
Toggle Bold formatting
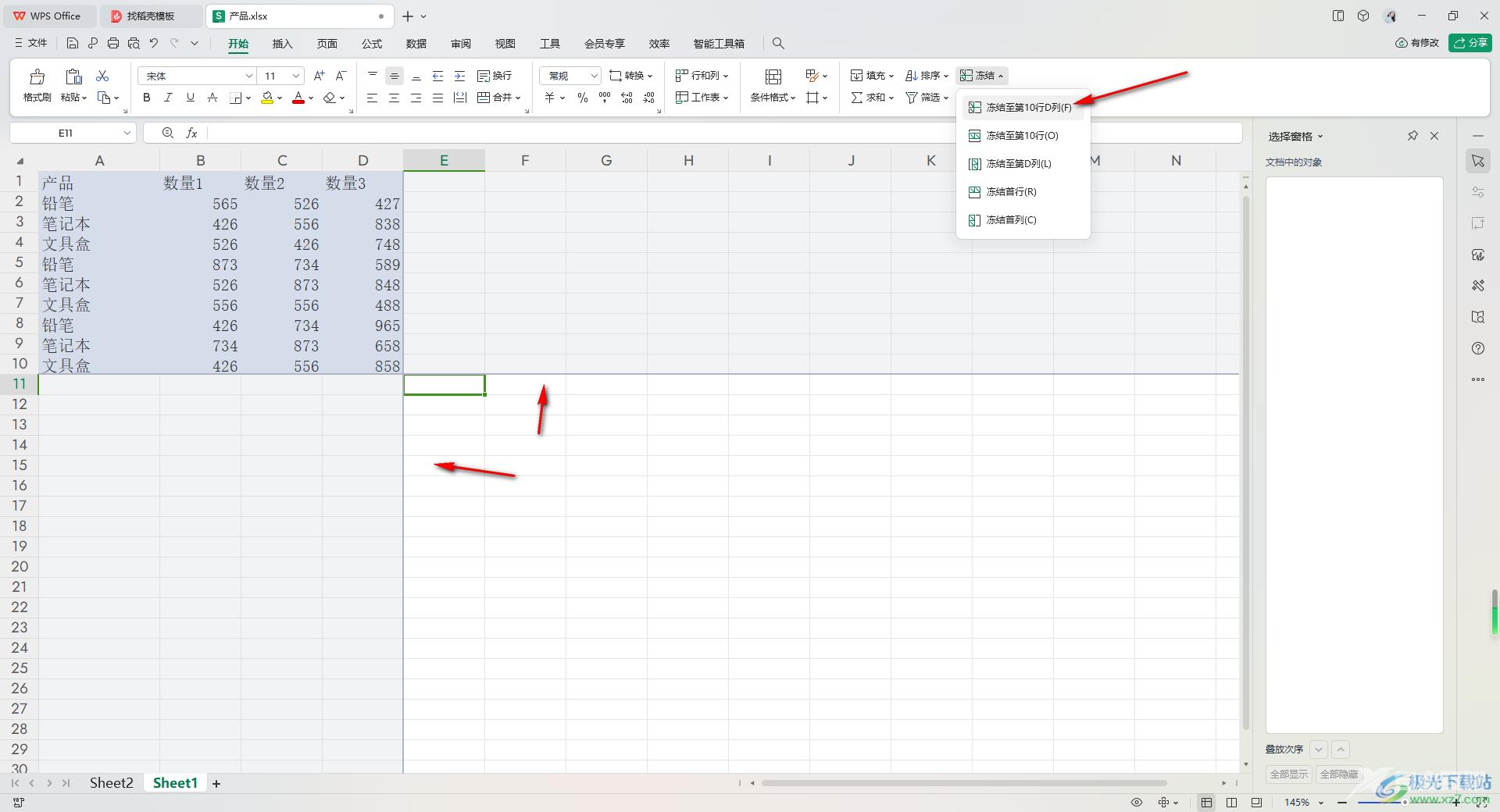(146, 98)
